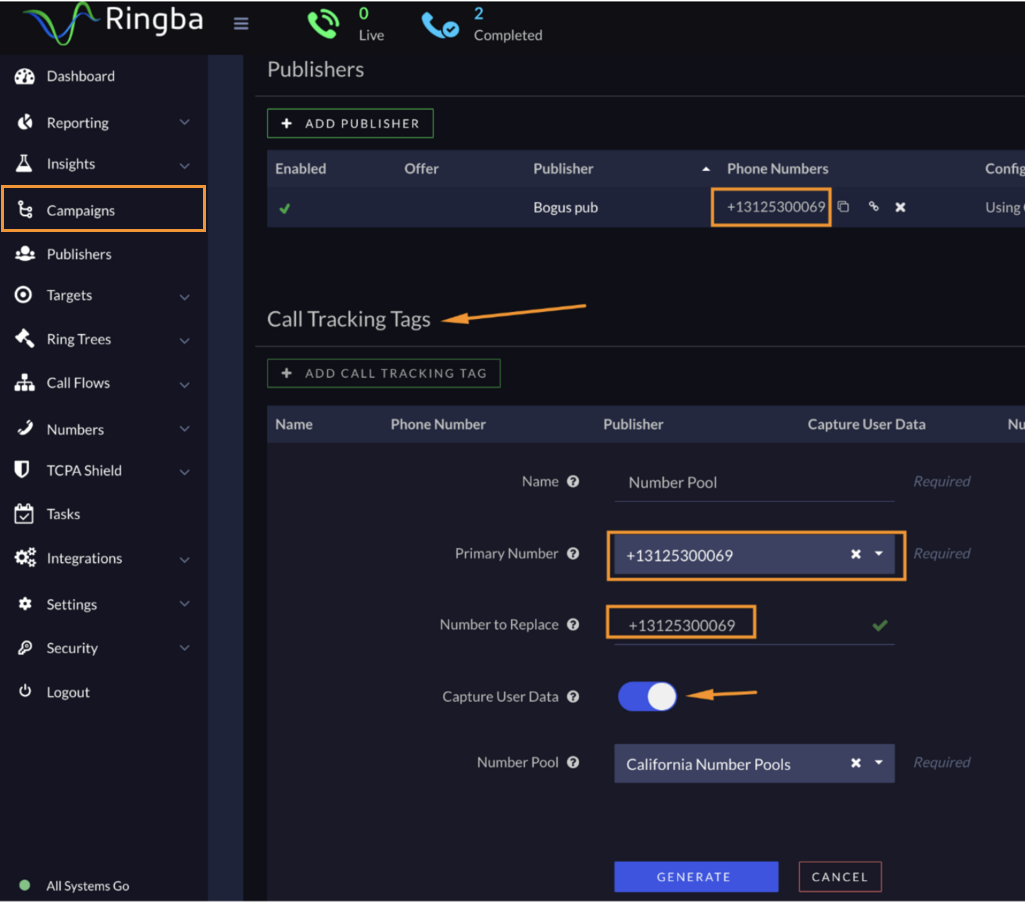
Task: Clear the Primary Number selection
Action: (x=856, y=554)
